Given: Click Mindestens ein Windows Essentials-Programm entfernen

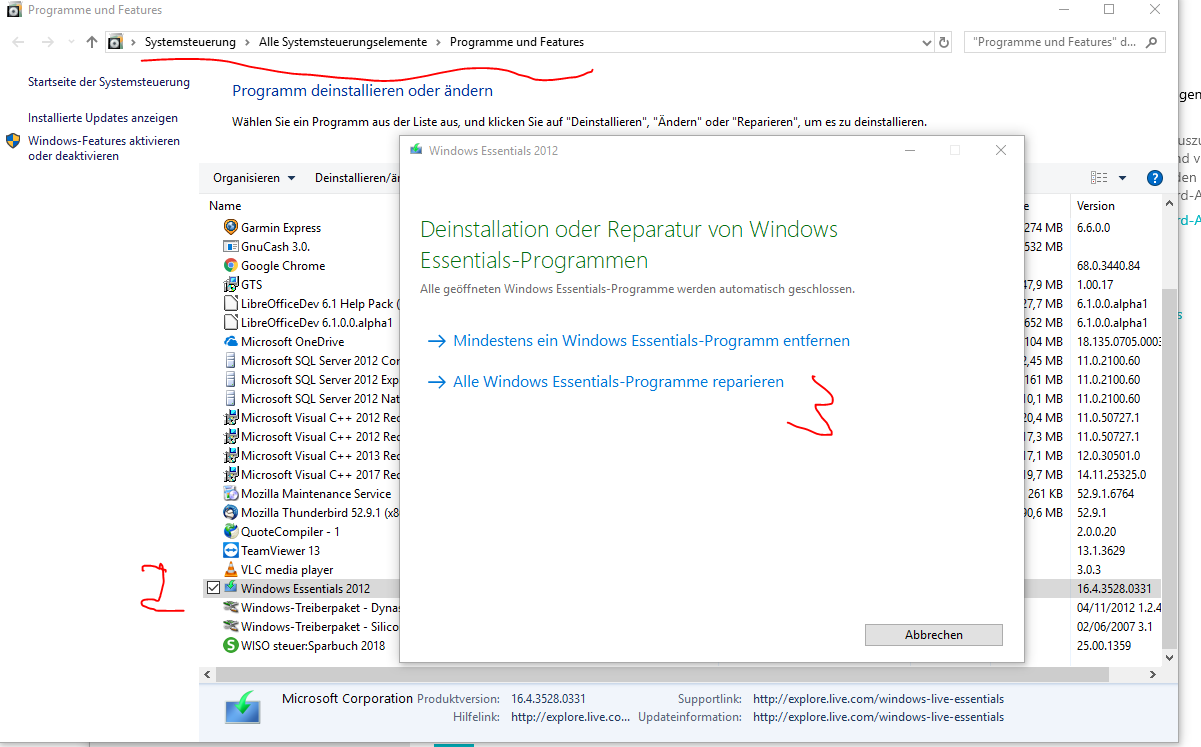Looking at the screenshot, I should (x=651, y=340).
